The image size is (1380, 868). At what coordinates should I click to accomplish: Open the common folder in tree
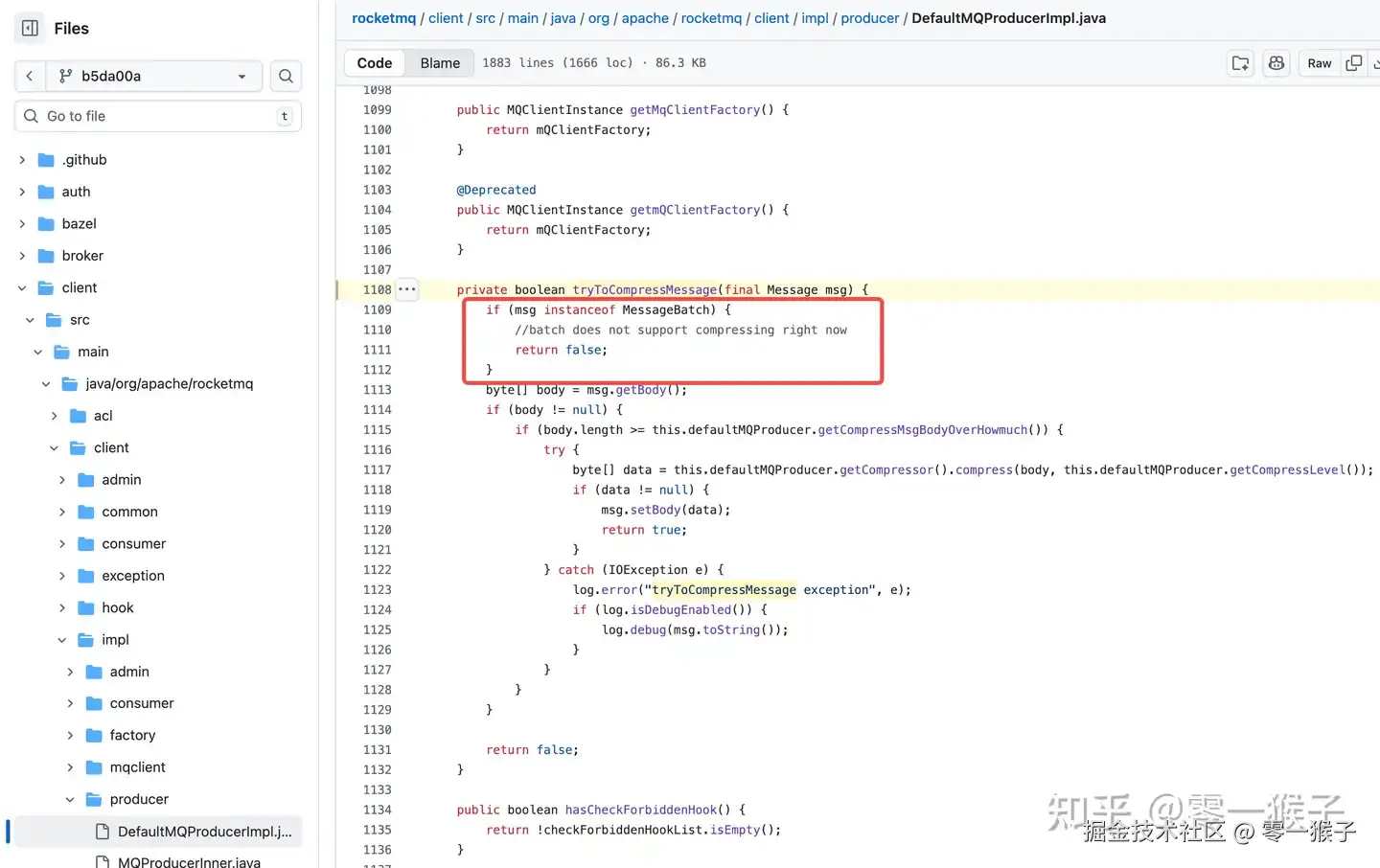[129, 512]
